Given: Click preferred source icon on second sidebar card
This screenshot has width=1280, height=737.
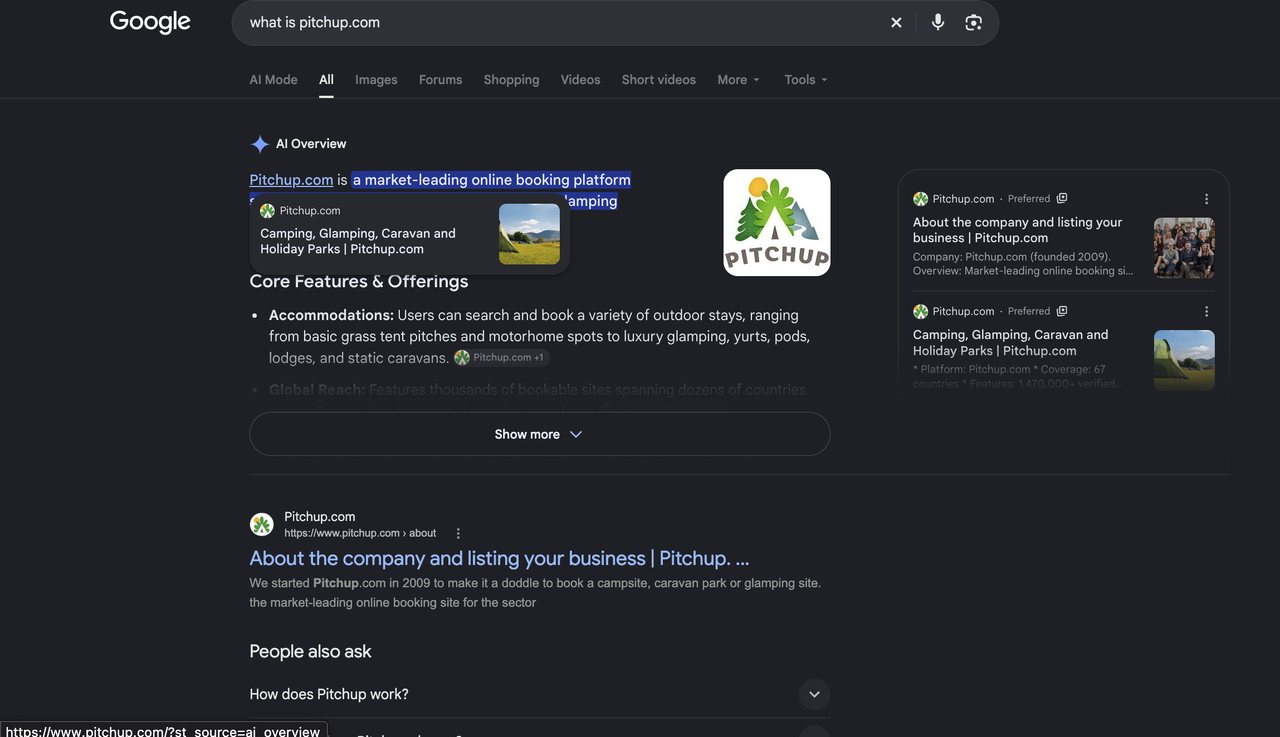Looking at the screenshot, I should (1062, 311).
